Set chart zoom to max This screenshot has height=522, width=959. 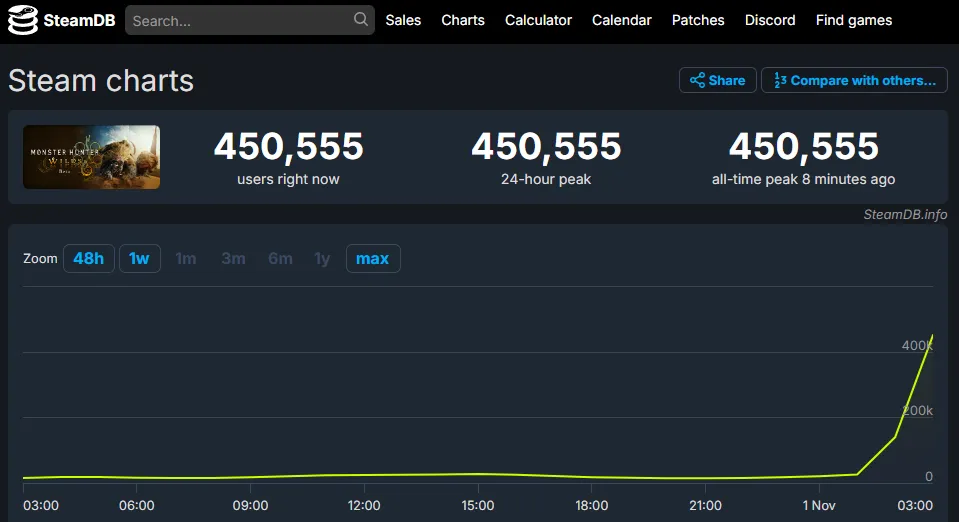373,258
